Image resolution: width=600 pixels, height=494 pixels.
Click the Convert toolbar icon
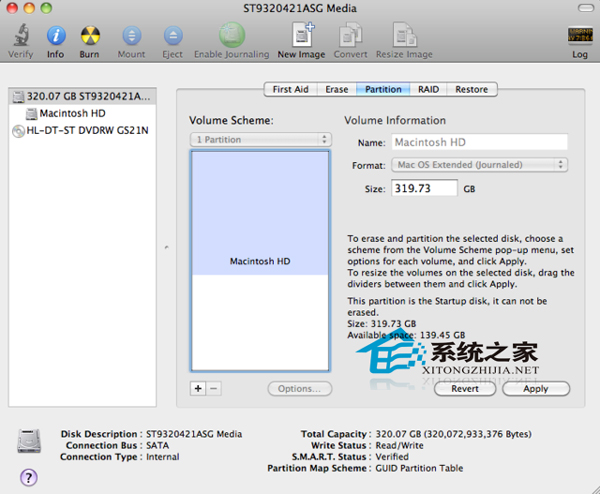point(349,38)
